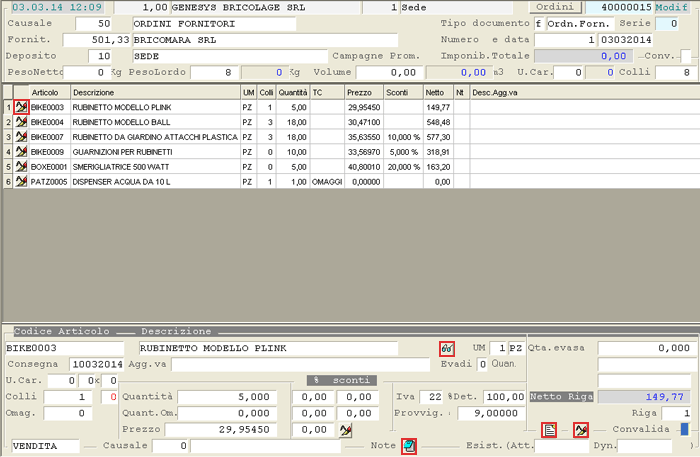700x457 pixels.
Task: Select the UM column header
Action: 248,92
